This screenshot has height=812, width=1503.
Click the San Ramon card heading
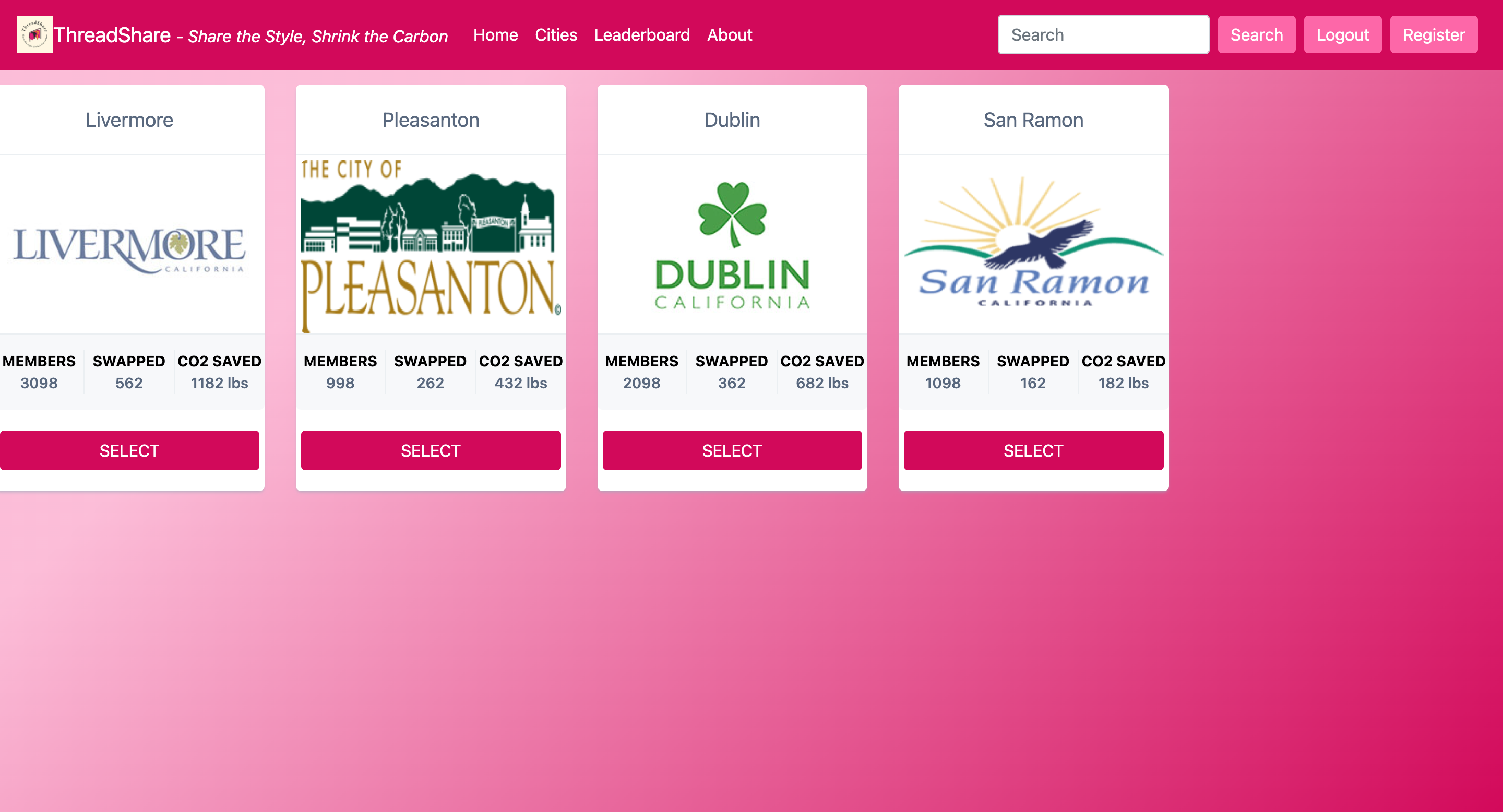(1033, 120)
